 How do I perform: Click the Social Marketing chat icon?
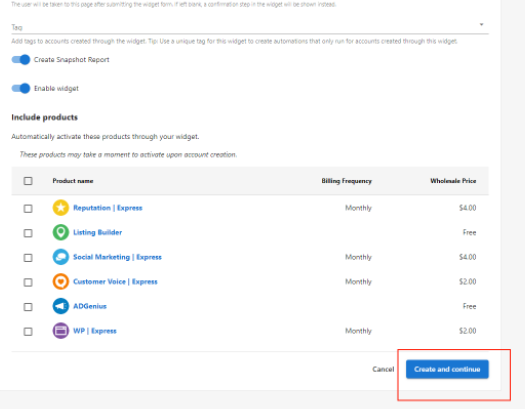click(61, 257)
